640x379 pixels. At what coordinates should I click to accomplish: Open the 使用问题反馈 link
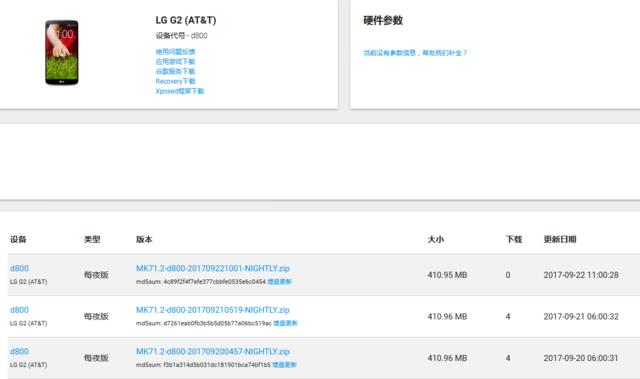click(175, 52)
